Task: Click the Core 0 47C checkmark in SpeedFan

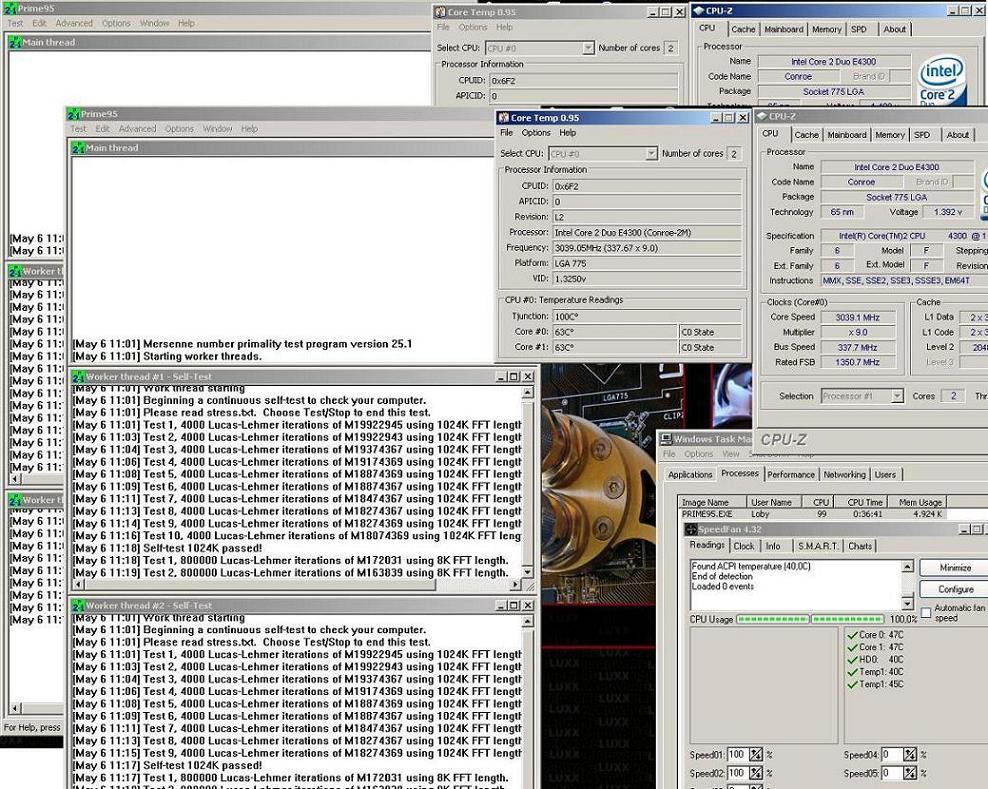Action: pyautogui.click(x=852, y=635)
